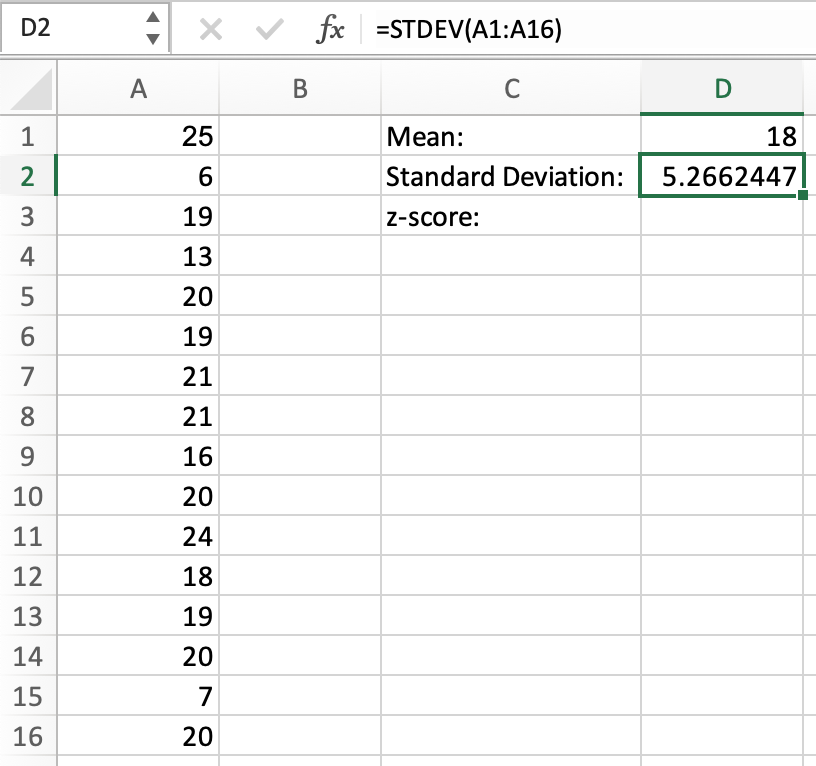Viewport: 816px width, 766px height.
Task: Open the insert function fx button
Action: point(329,30)
